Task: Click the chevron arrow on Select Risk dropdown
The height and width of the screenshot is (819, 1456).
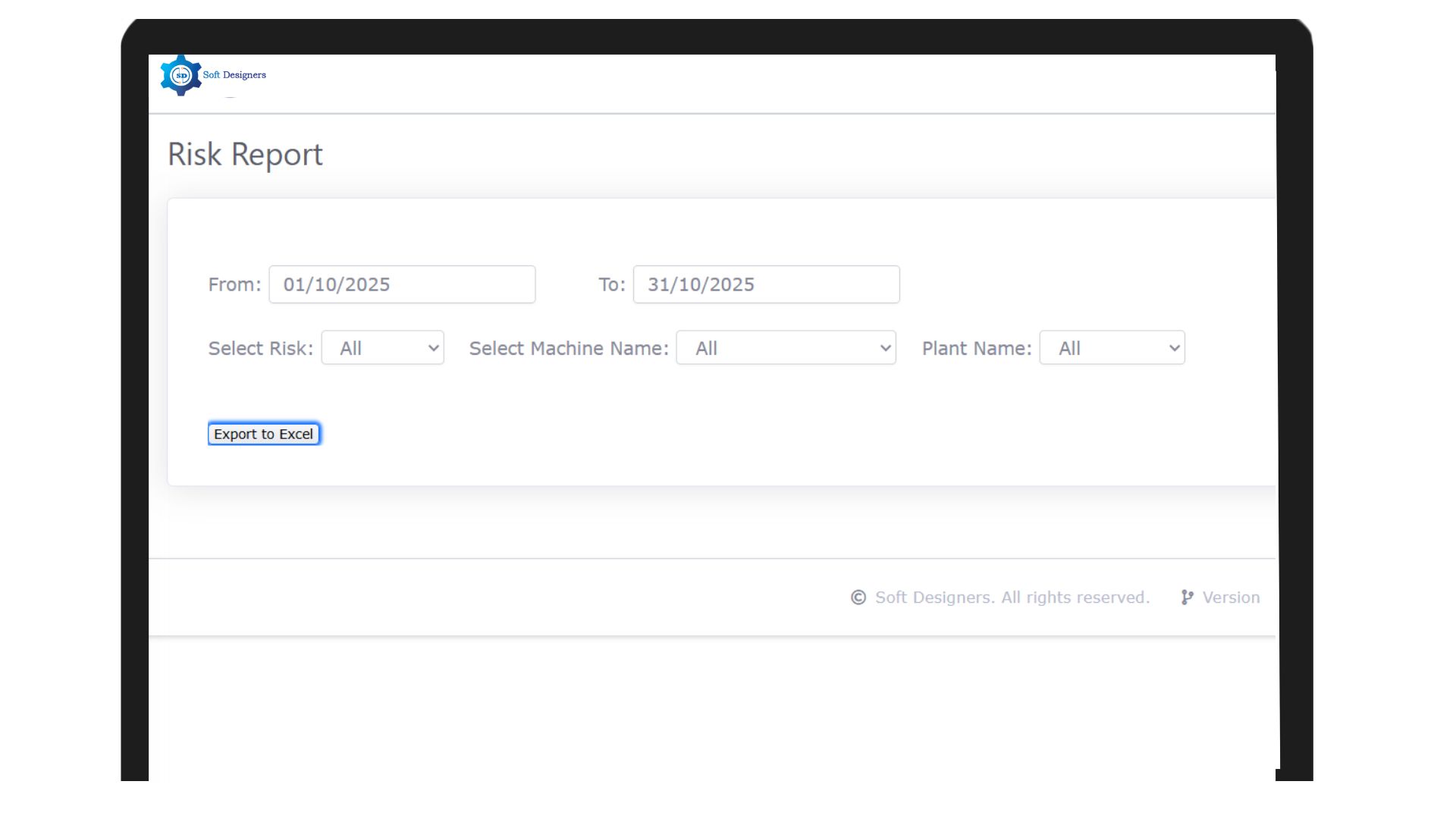Action: [433, 348]
